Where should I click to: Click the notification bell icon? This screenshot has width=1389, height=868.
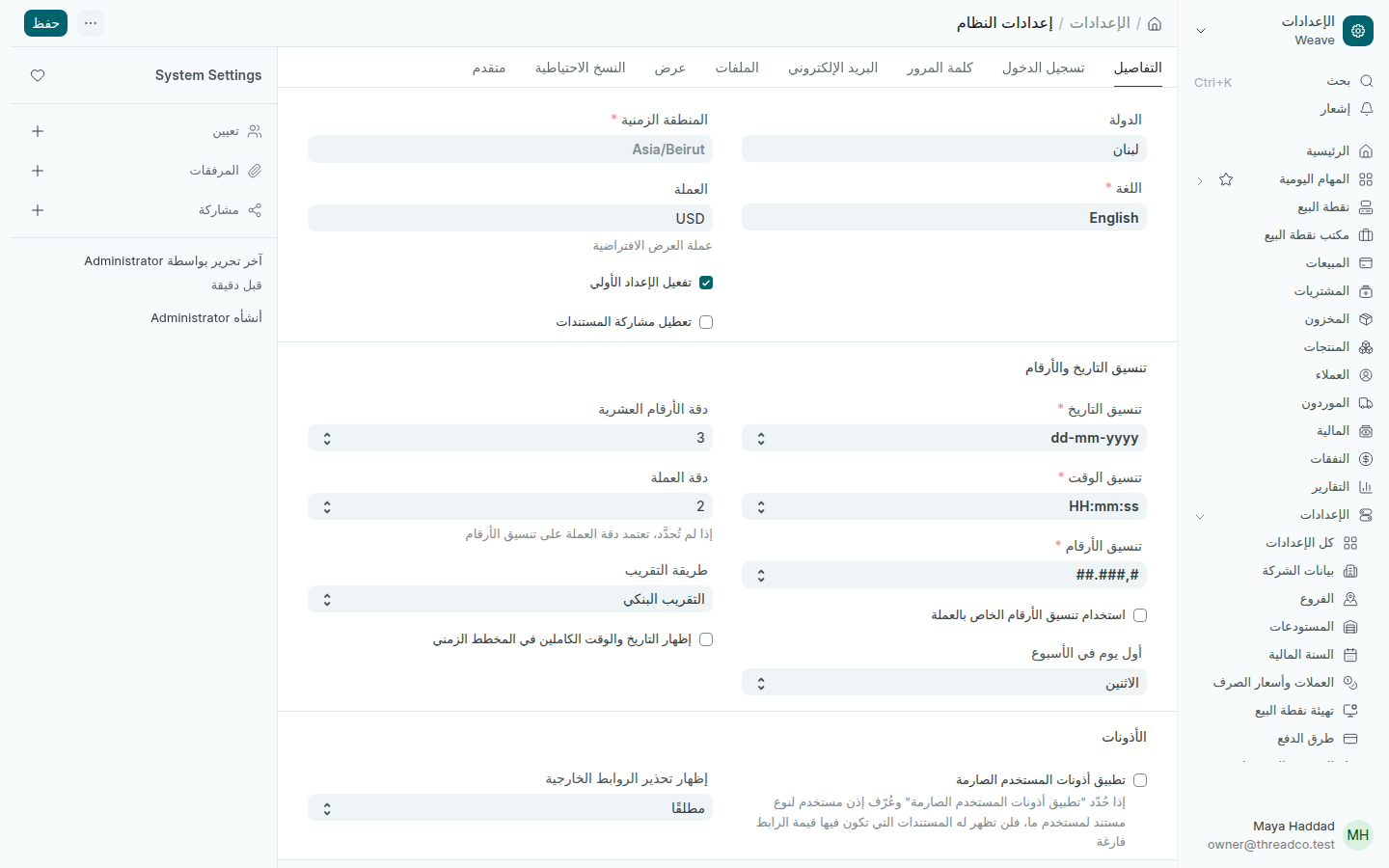pyautogui.click(x=1366, y=109)
